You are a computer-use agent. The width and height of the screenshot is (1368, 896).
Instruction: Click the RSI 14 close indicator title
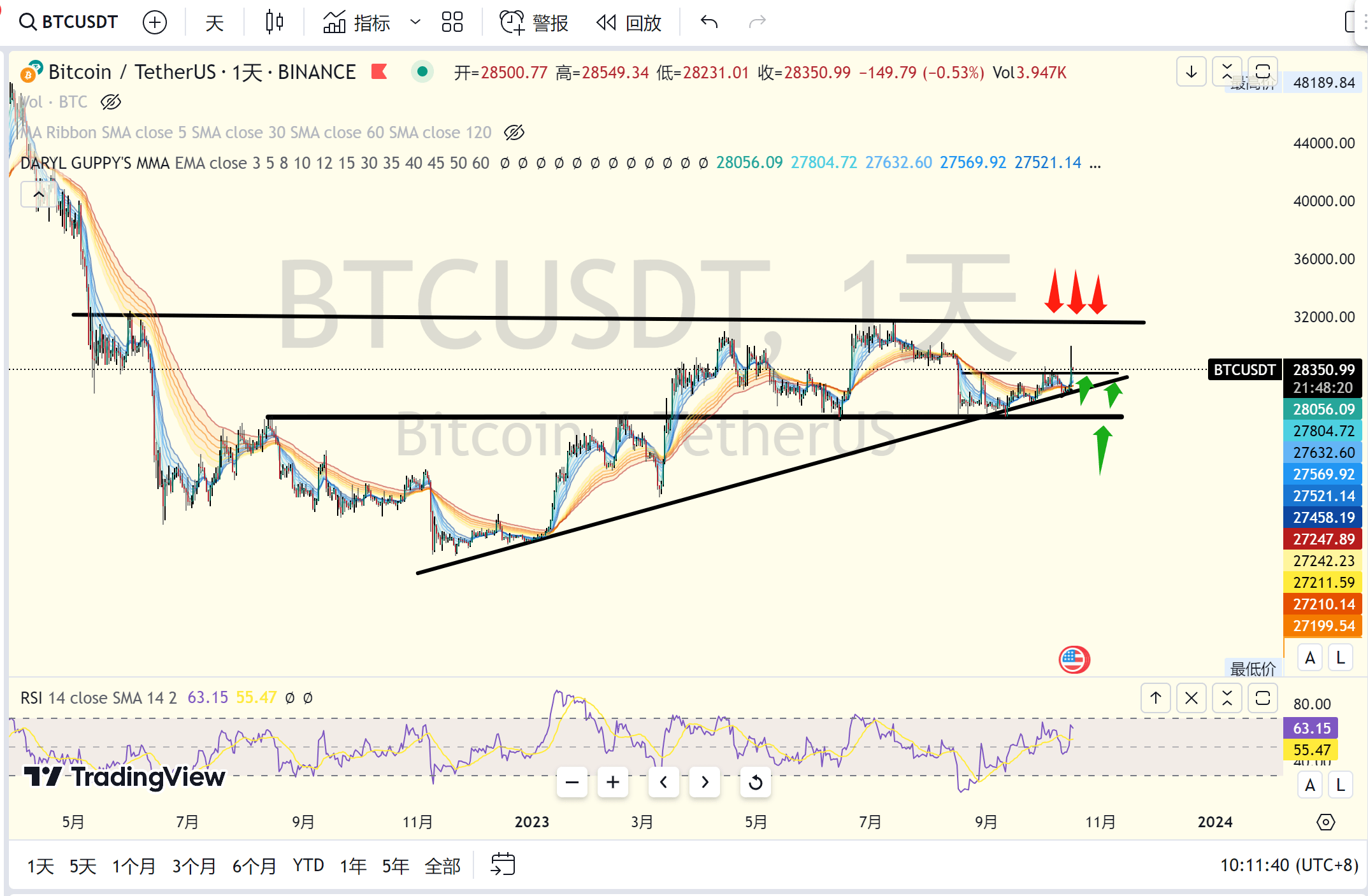tap(98, 698)
